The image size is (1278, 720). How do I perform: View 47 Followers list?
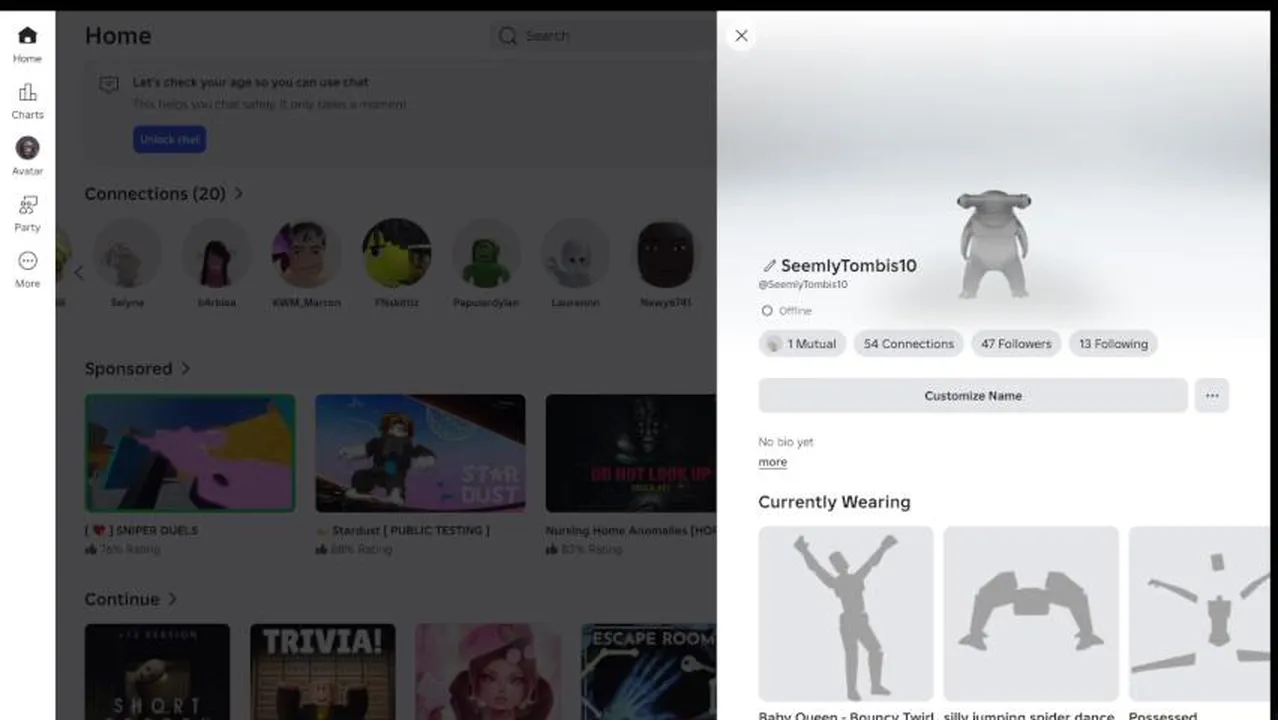point(1016,344)
